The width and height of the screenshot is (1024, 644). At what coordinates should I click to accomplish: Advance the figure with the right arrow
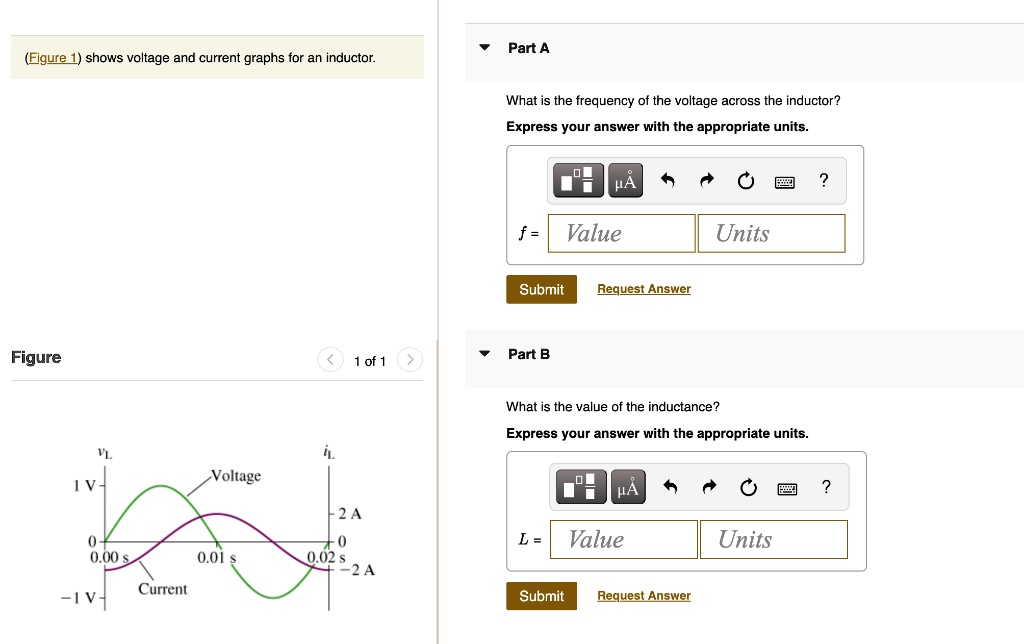point(409,359)
